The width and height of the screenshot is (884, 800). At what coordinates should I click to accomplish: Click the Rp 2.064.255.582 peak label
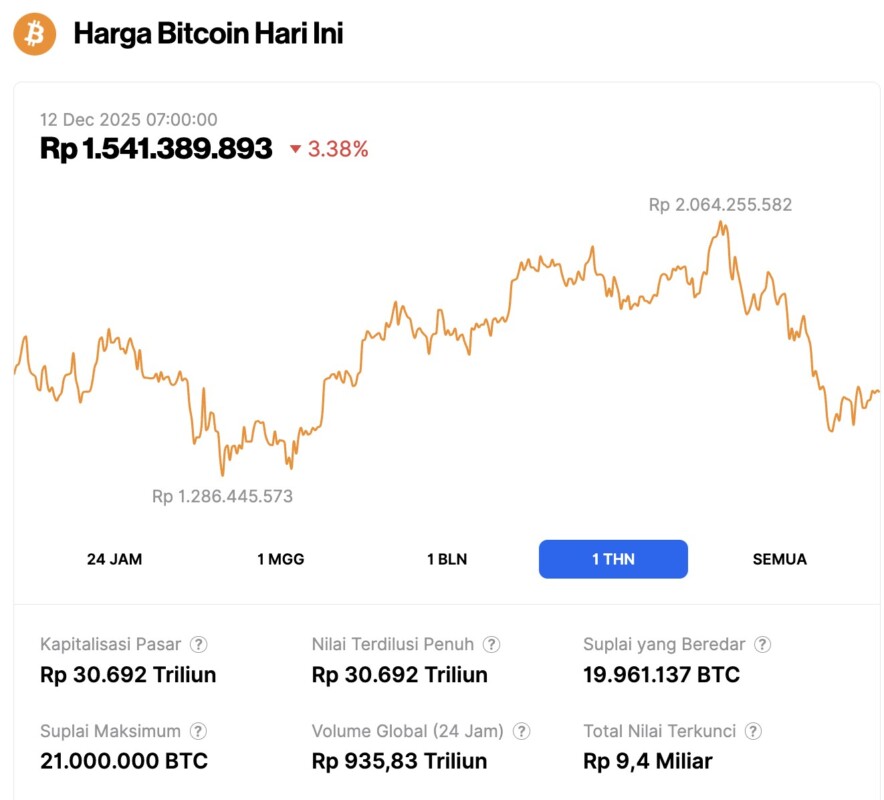point(719,205)
